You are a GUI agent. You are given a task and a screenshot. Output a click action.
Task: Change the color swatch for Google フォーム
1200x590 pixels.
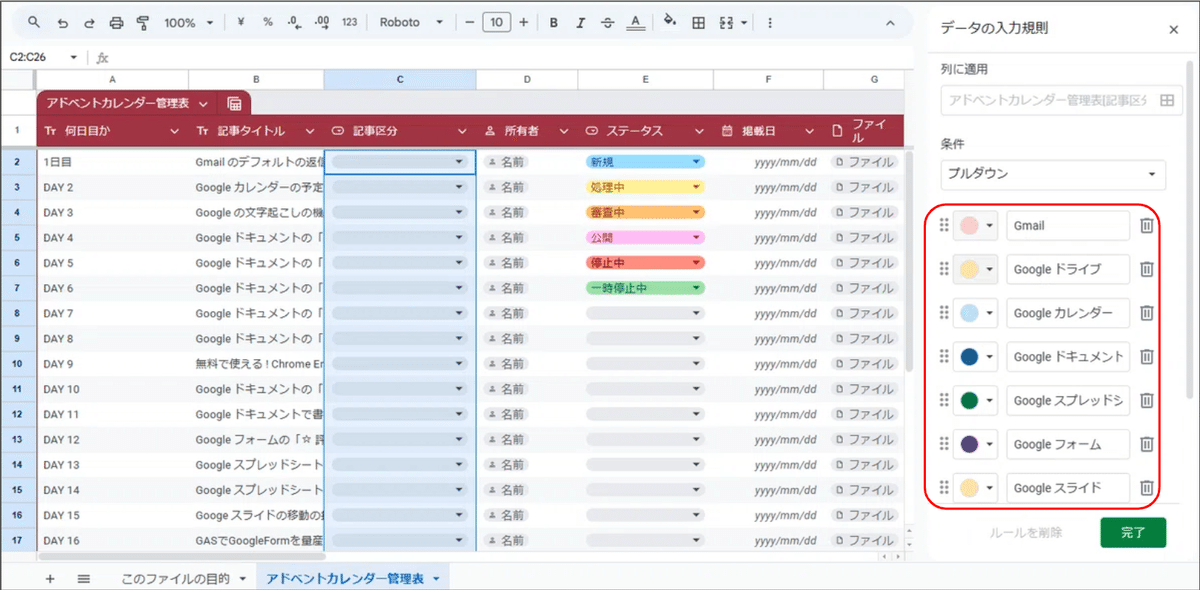(x=976, y=444)
